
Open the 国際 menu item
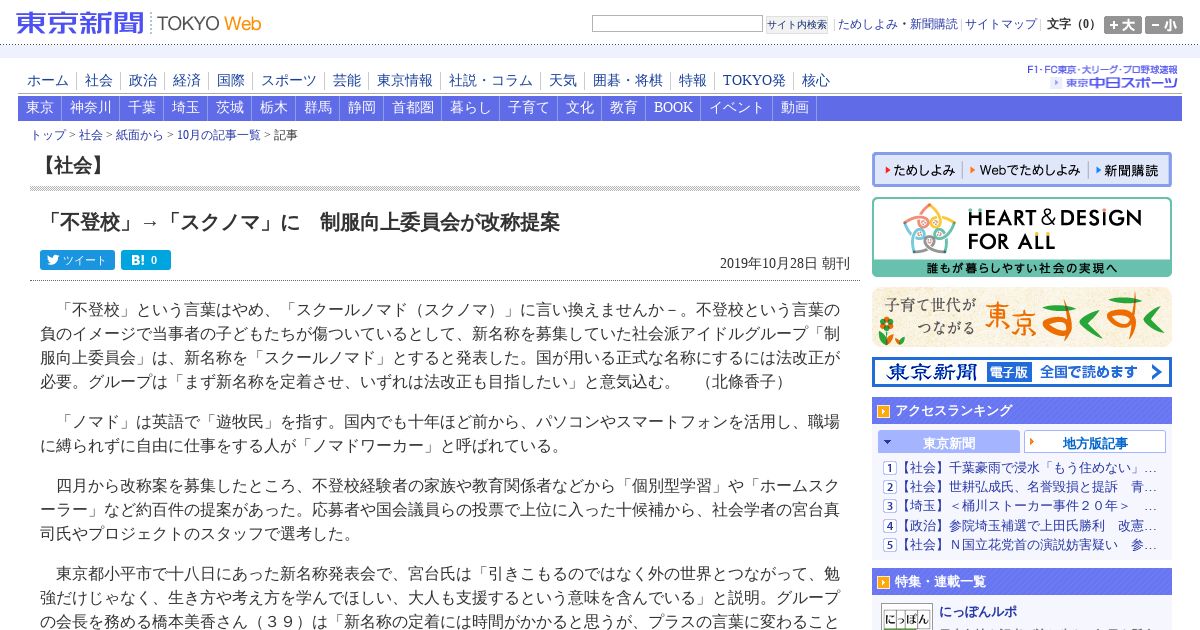231,81
